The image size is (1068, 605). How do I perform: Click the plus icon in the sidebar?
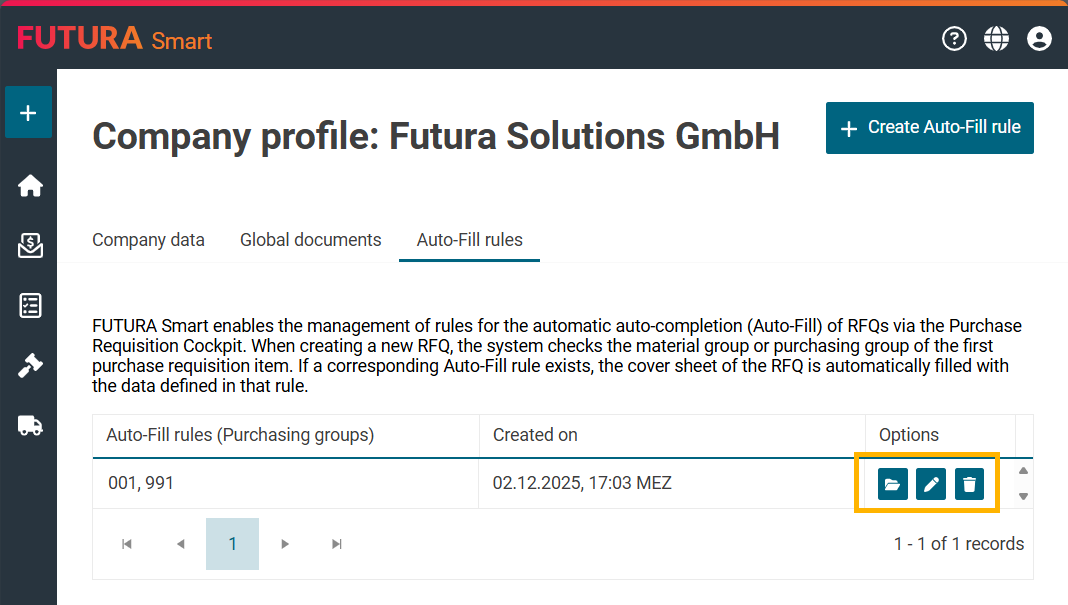tap(28, 113)
